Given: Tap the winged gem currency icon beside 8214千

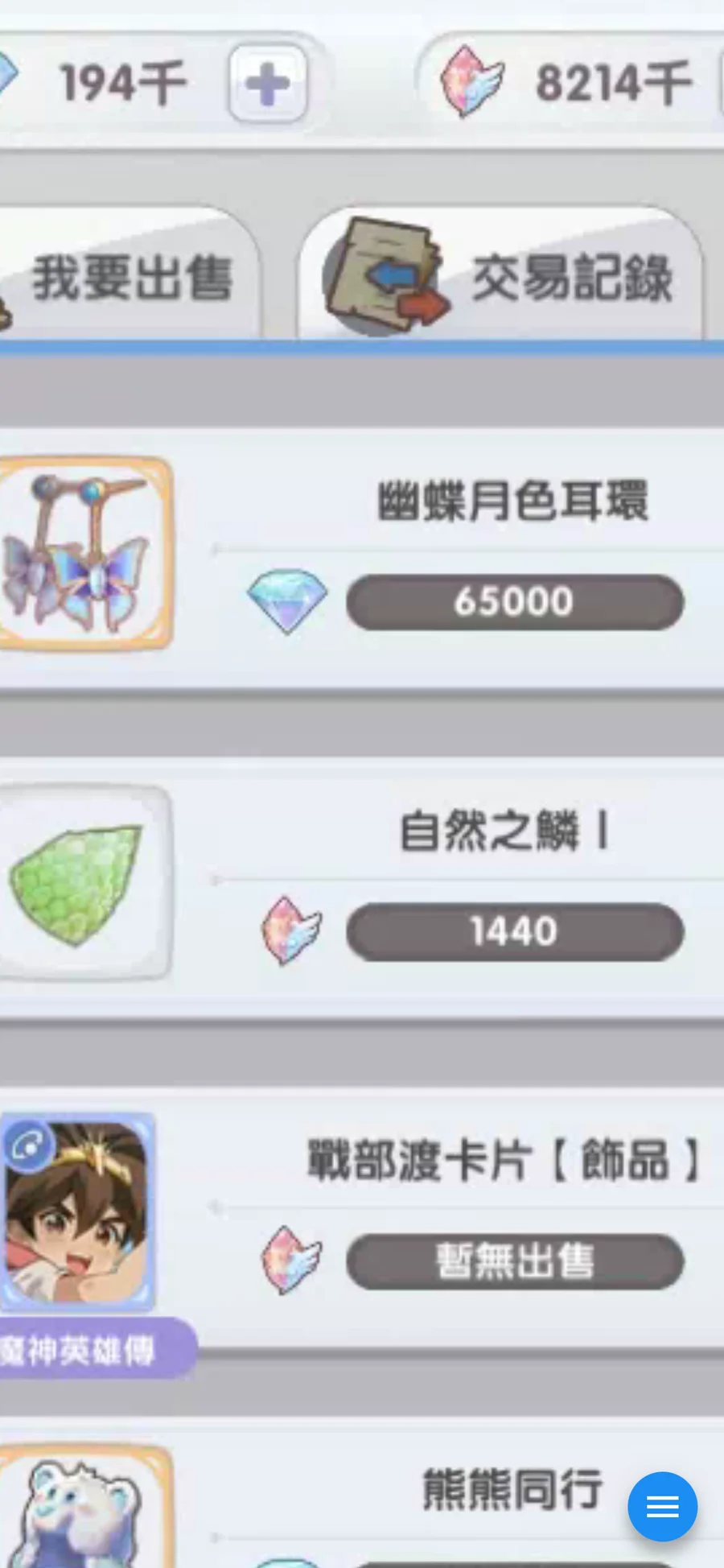Looking at the screenshot, I should (x=472, y=82).
